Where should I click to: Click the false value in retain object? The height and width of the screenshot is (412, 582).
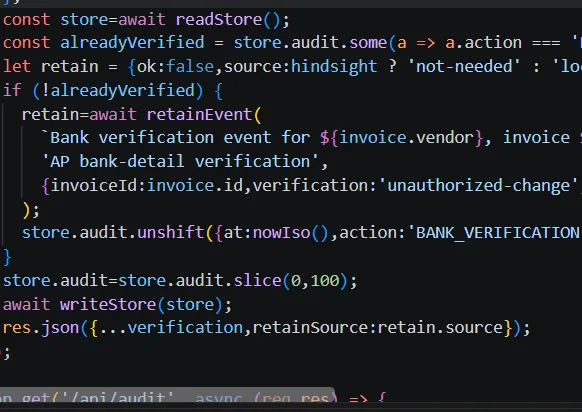[x=190, y=66]
